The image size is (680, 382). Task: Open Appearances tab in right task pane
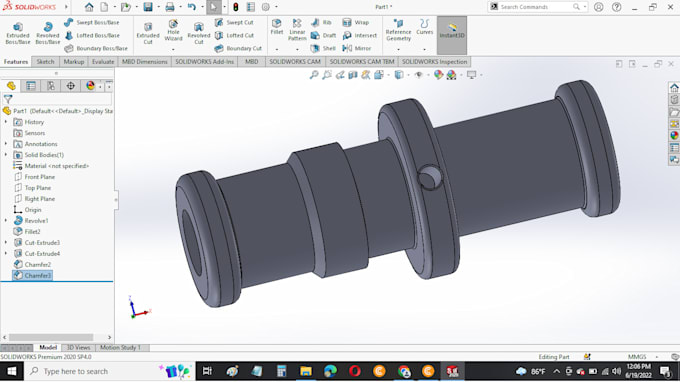click(x=674, y=135)
